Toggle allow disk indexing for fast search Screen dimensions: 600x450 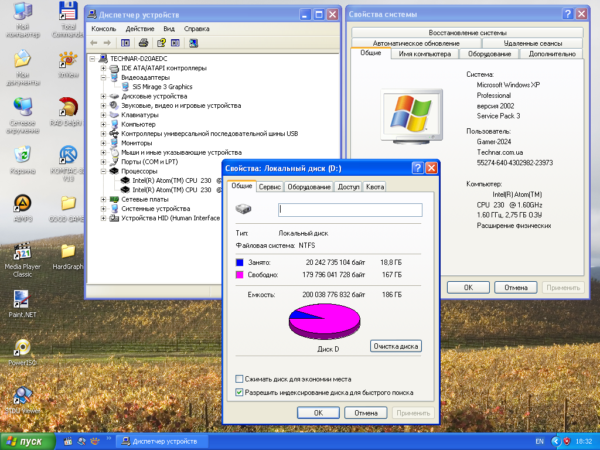click(239, 392)
